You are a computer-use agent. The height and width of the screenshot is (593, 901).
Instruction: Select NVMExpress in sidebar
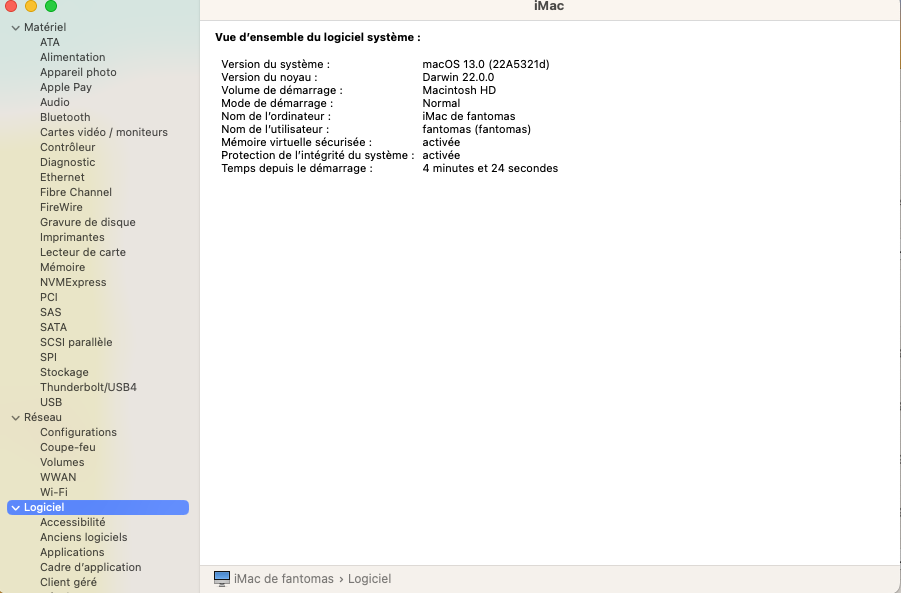pos(73,282)
